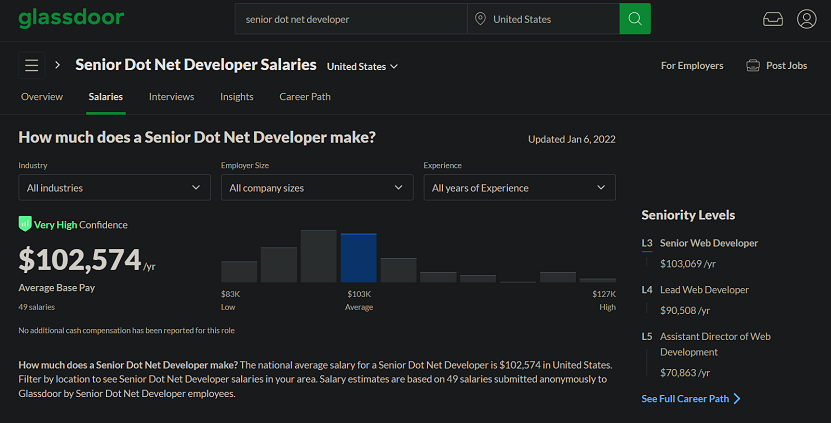Switch to the Interviews tab
831x423 pixels.
(x=171, y=96)
